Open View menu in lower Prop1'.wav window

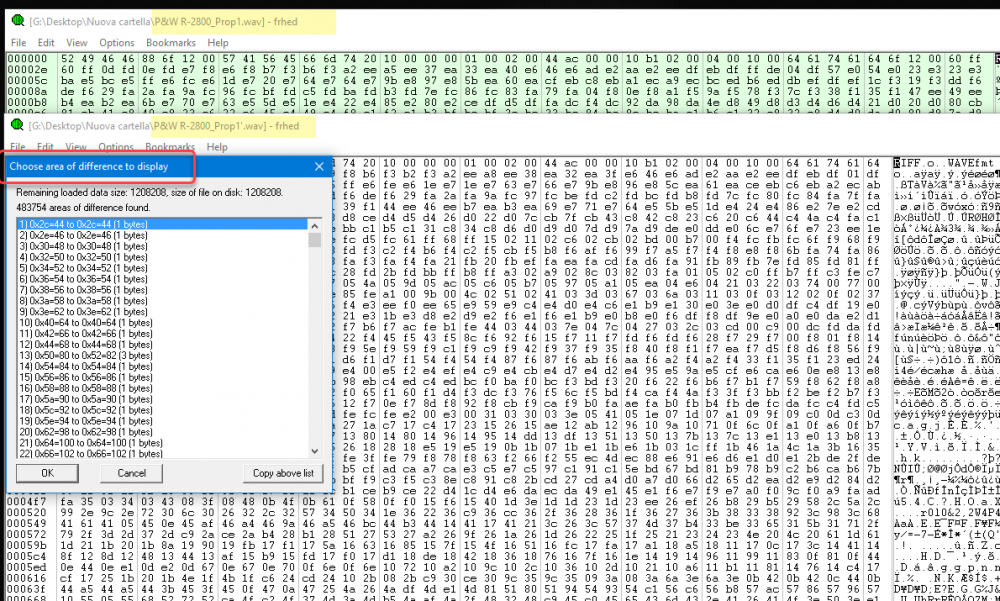[x=76, y=147]
